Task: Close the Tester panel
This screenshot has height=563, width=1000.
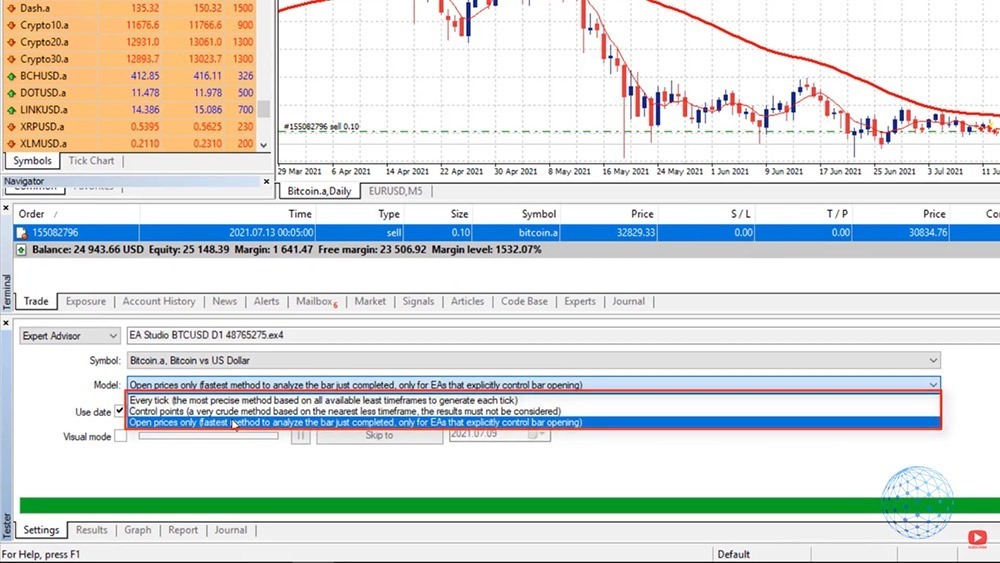Action: click(6, 323)
